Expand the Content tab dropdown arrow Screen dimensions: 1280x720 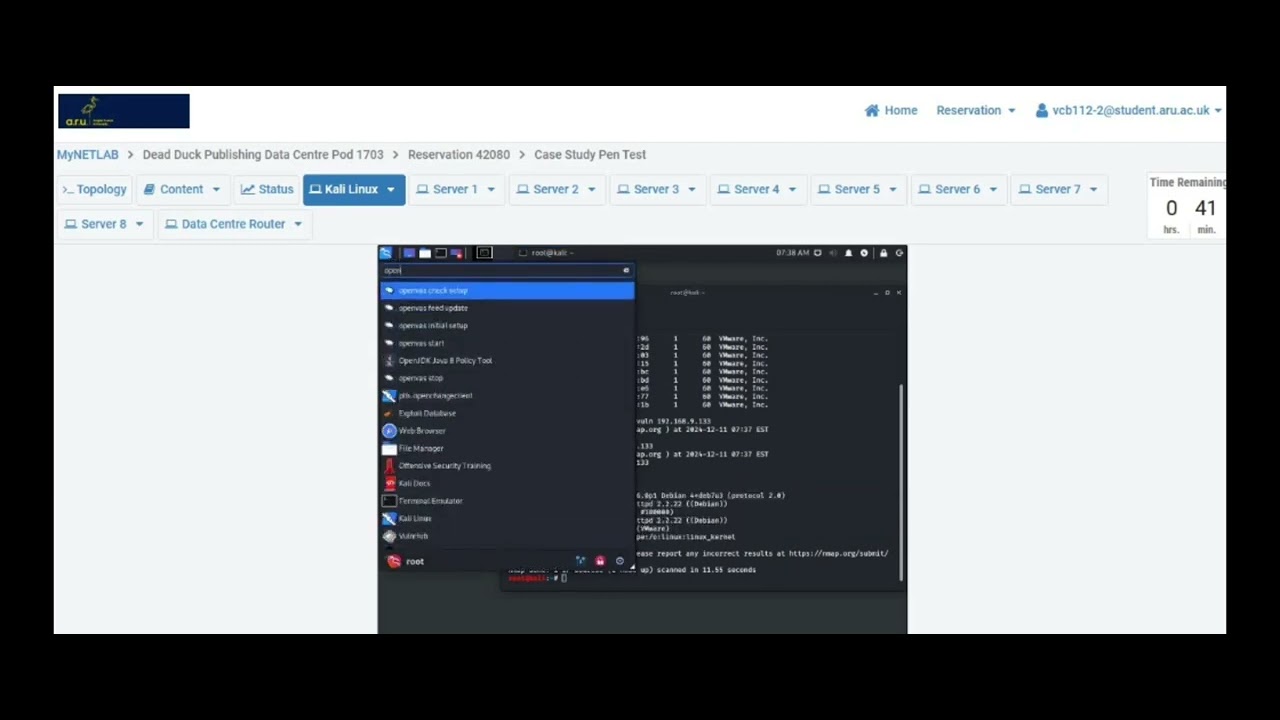point(216,189)
